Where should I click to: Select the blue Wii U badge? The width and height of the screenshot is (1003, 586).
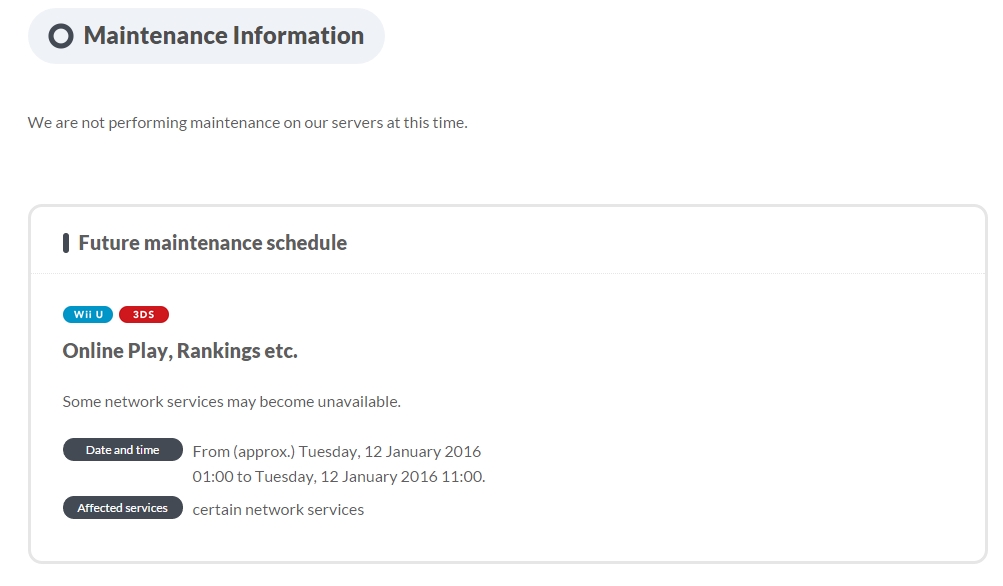coord(88,315)
